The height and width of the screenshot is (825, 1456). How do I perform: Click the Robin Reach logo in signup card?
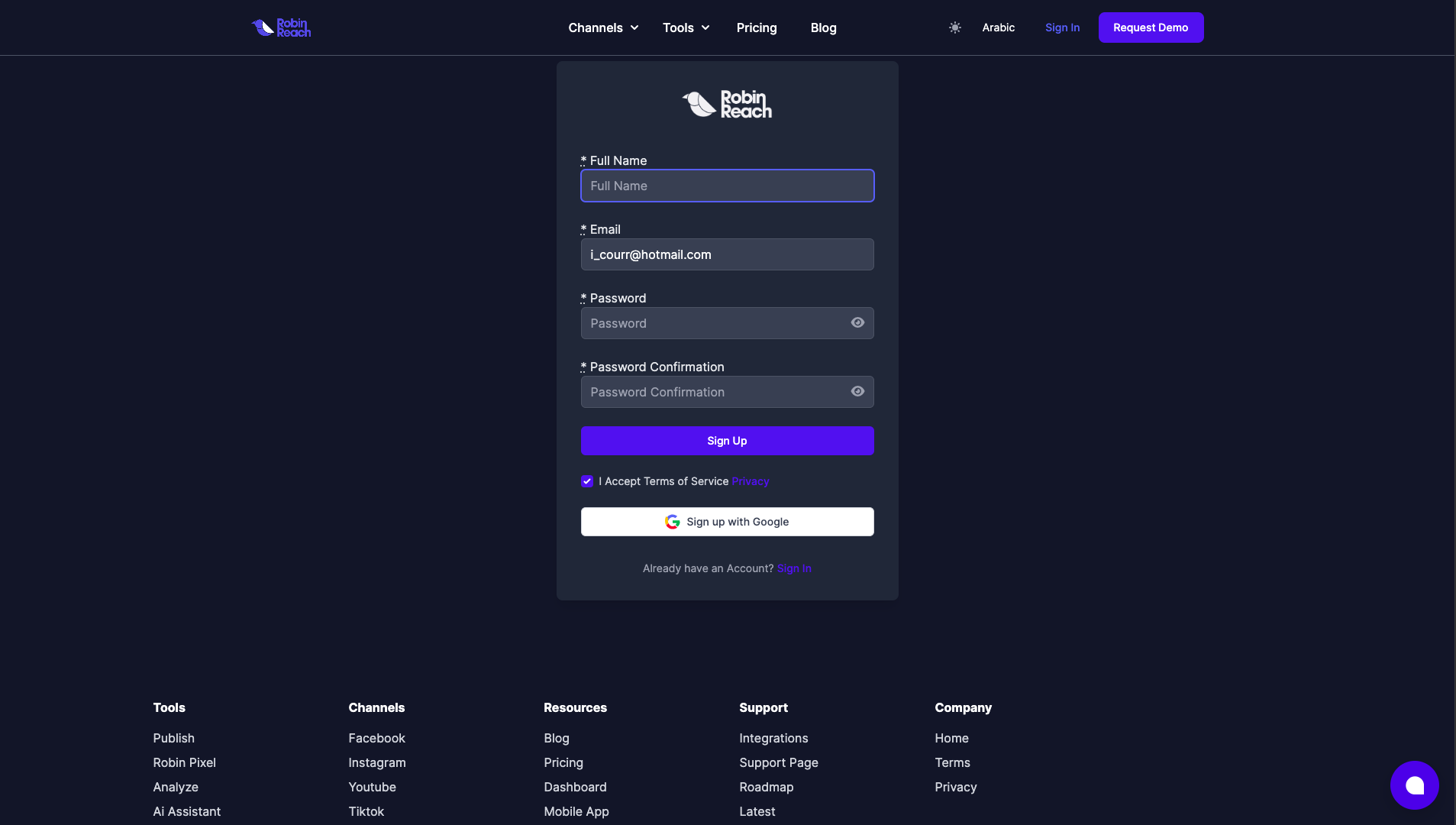727,104
